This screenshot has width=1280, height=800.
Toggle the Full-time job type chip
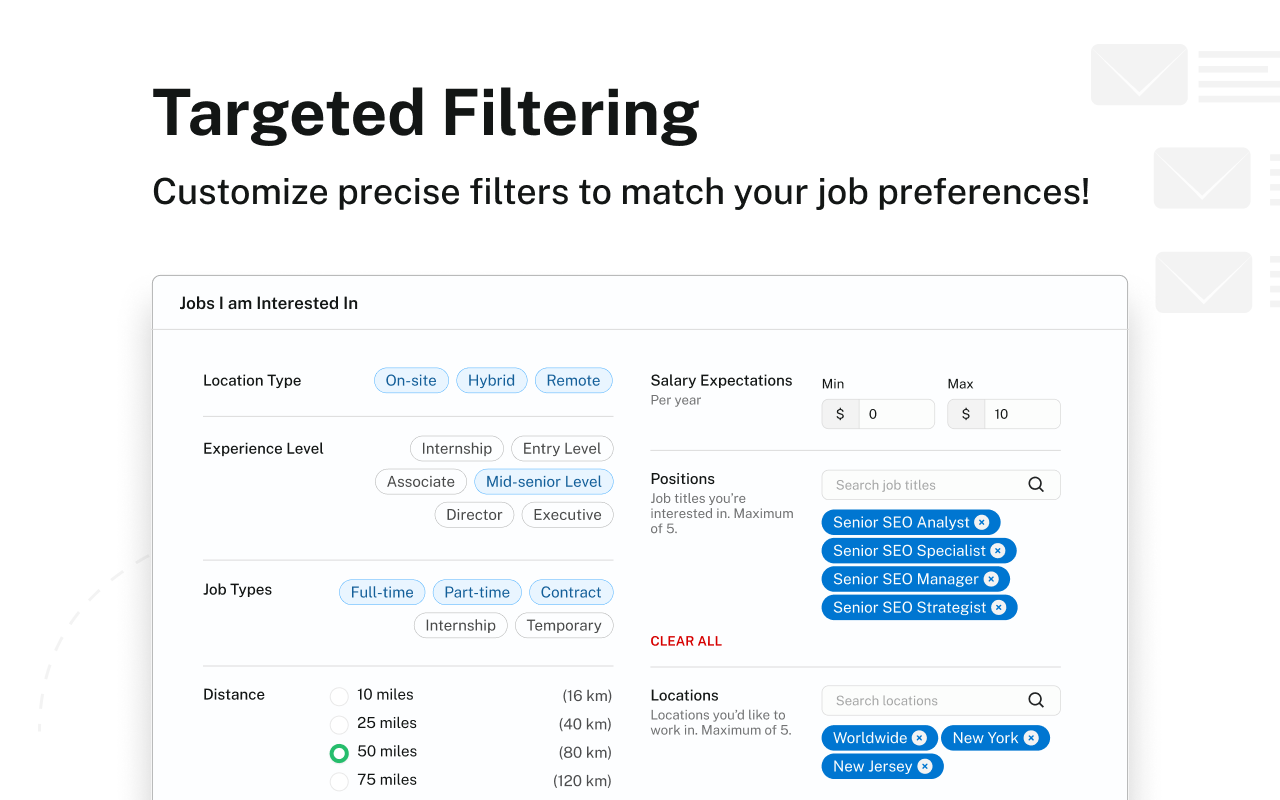coord(382,592)
